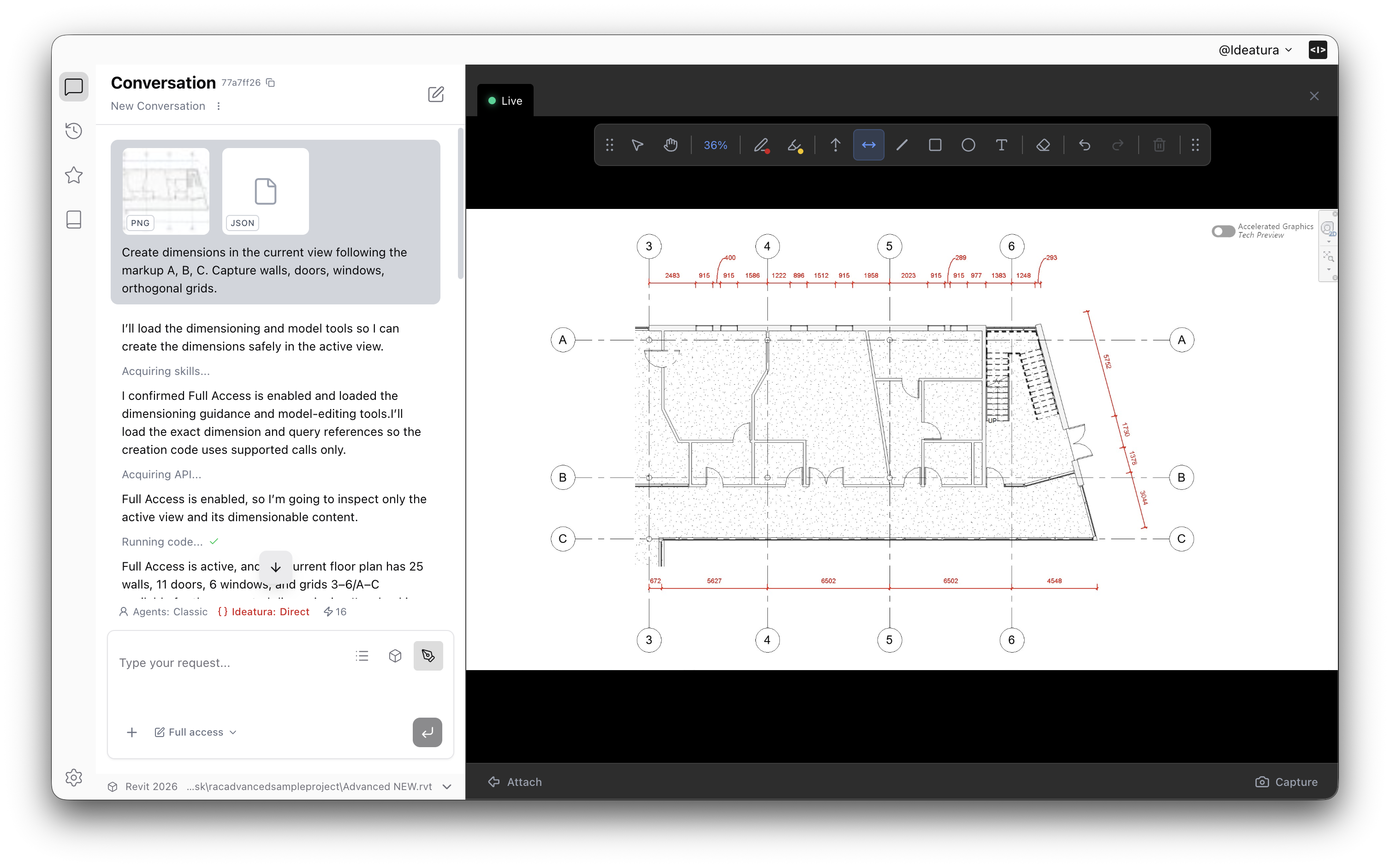Open the Full access permission dropdown
This screenshot has height=868, width=1390.
tap(196, 732)
